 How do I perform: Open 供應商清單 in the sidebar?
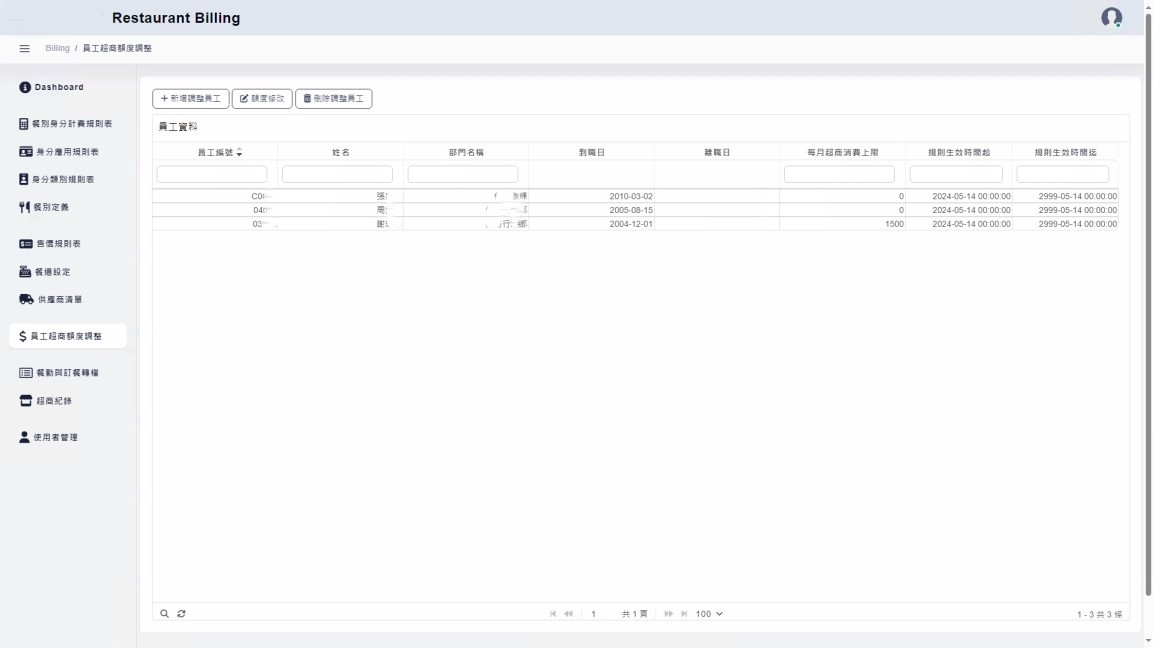point(59,300)
